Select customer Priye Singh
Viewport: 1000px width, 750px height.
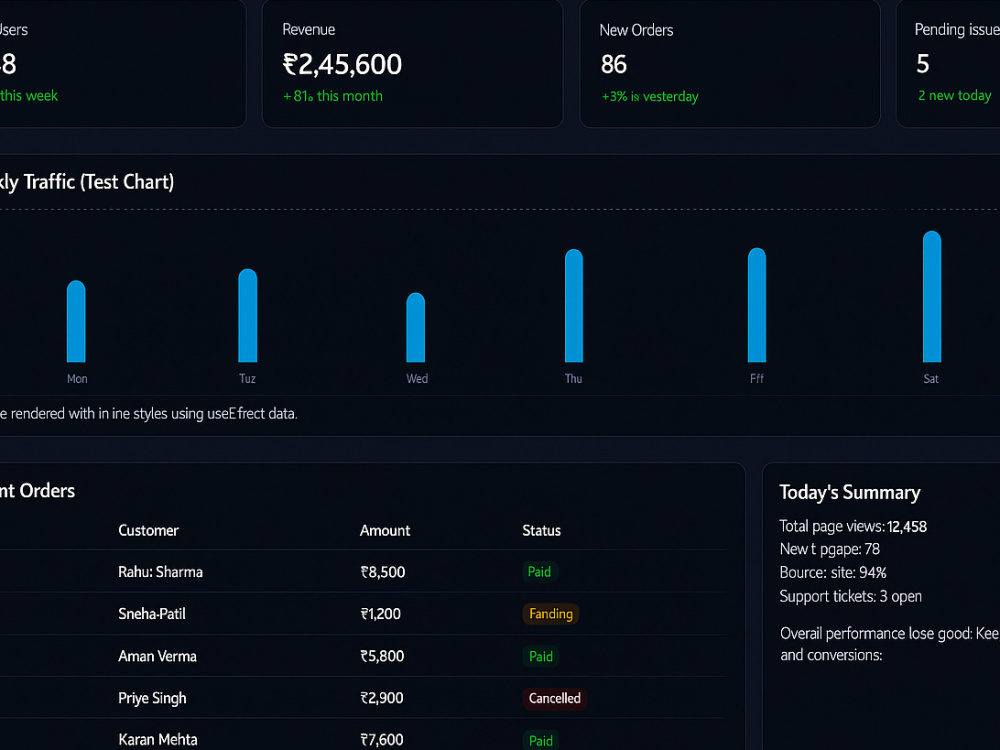152,698
